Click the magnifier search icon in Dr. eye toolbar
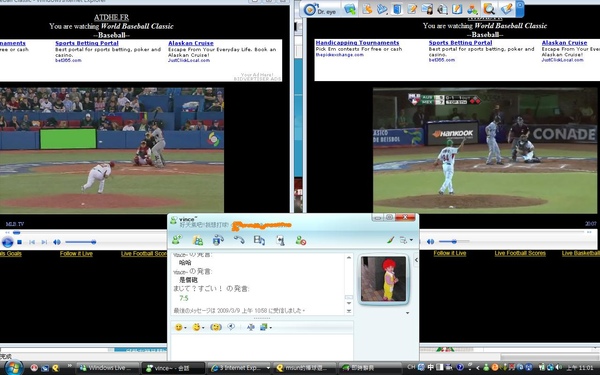The height and width of the screenshot is (375, 600). [x=489, y=8]
